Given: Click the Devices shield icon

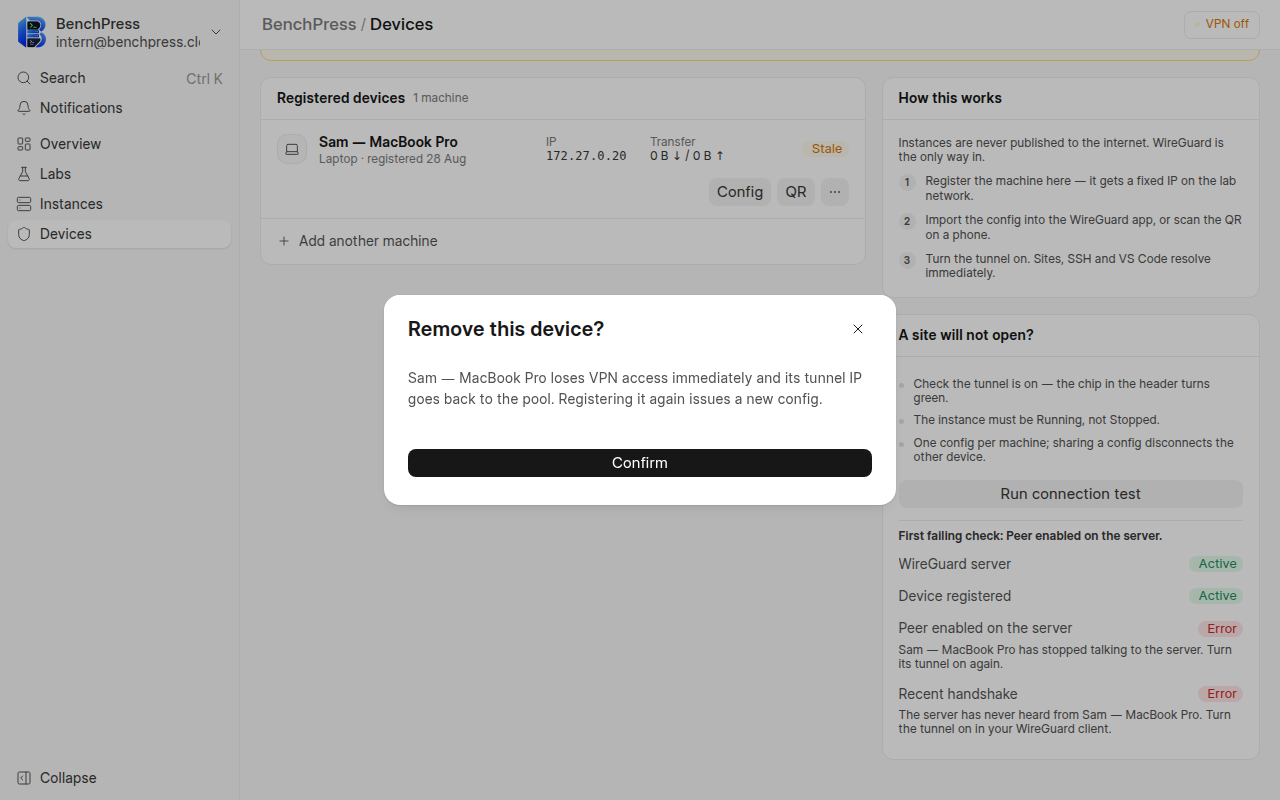Looking at the screenshot, I should click(24, 234).
